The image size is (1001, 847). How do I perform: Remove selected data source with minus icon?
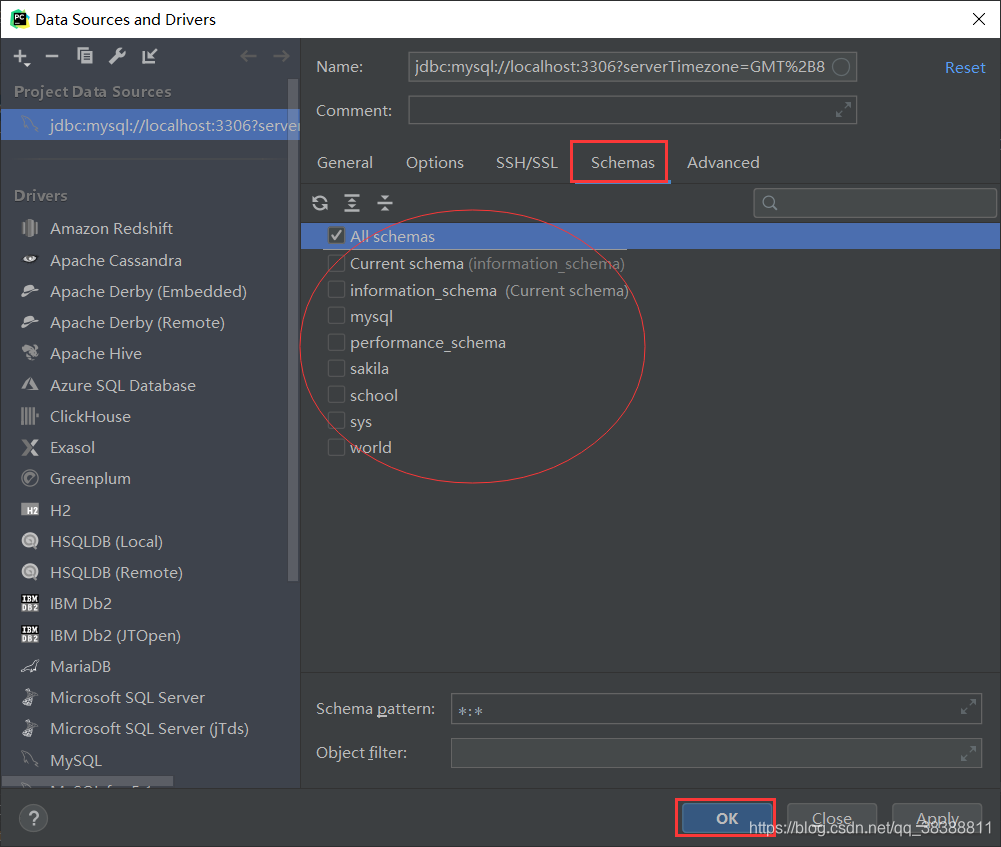(52, 57)
